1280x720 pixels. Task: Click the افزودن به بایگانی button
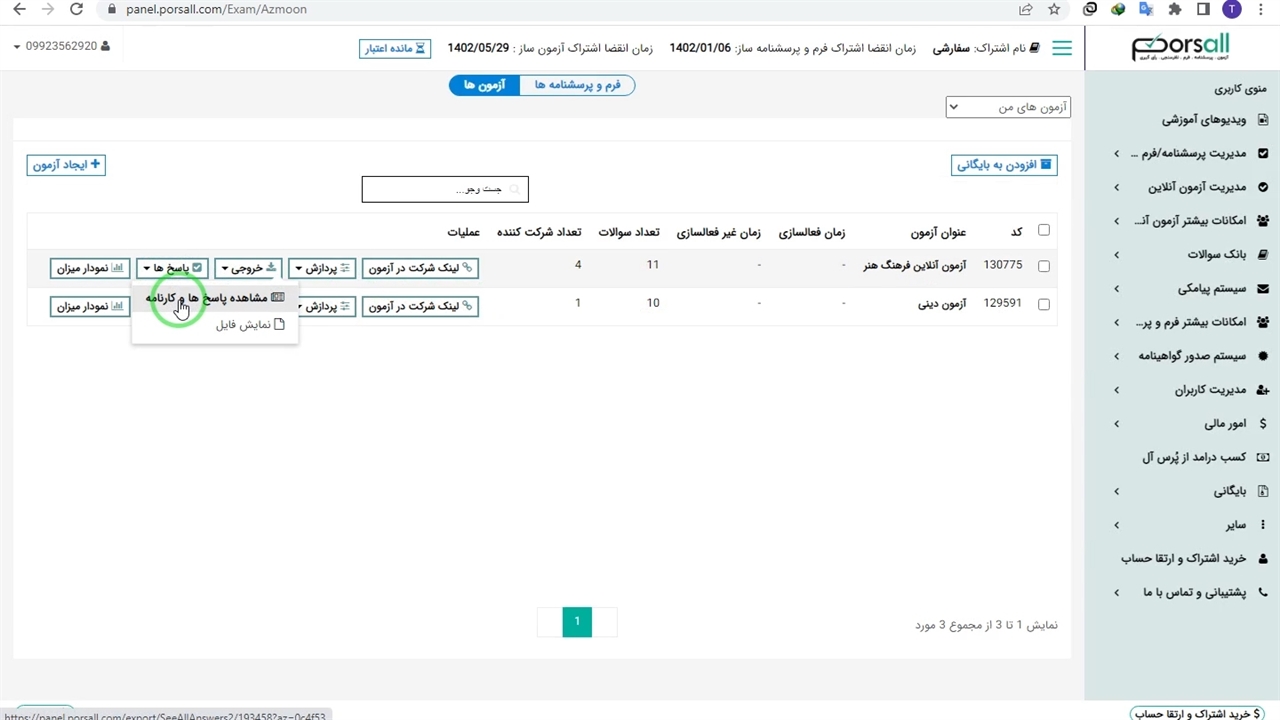1004,165
